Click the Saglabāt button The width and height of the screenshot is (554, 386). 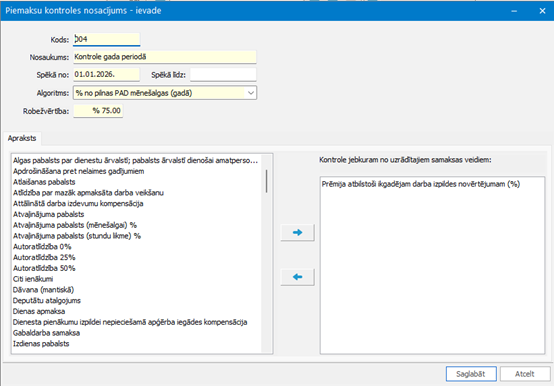(x=471, y=374)
